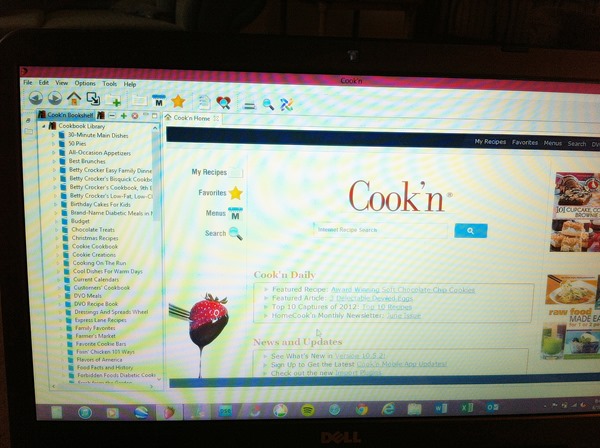The height and width of the screenshot is (448, 600).
Task: Open the raw food made easy thumbnail
Action: 571,317
